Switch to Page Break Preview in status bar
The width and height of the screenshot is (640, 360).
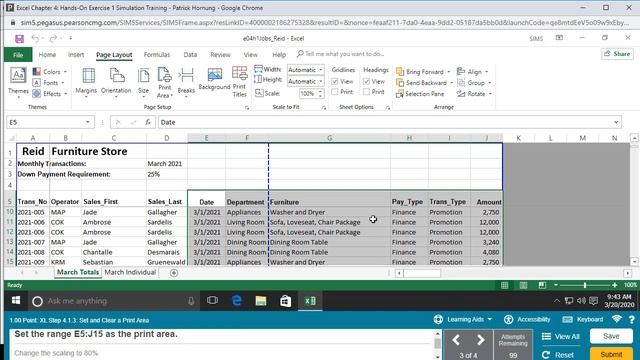tap(542, 285)
